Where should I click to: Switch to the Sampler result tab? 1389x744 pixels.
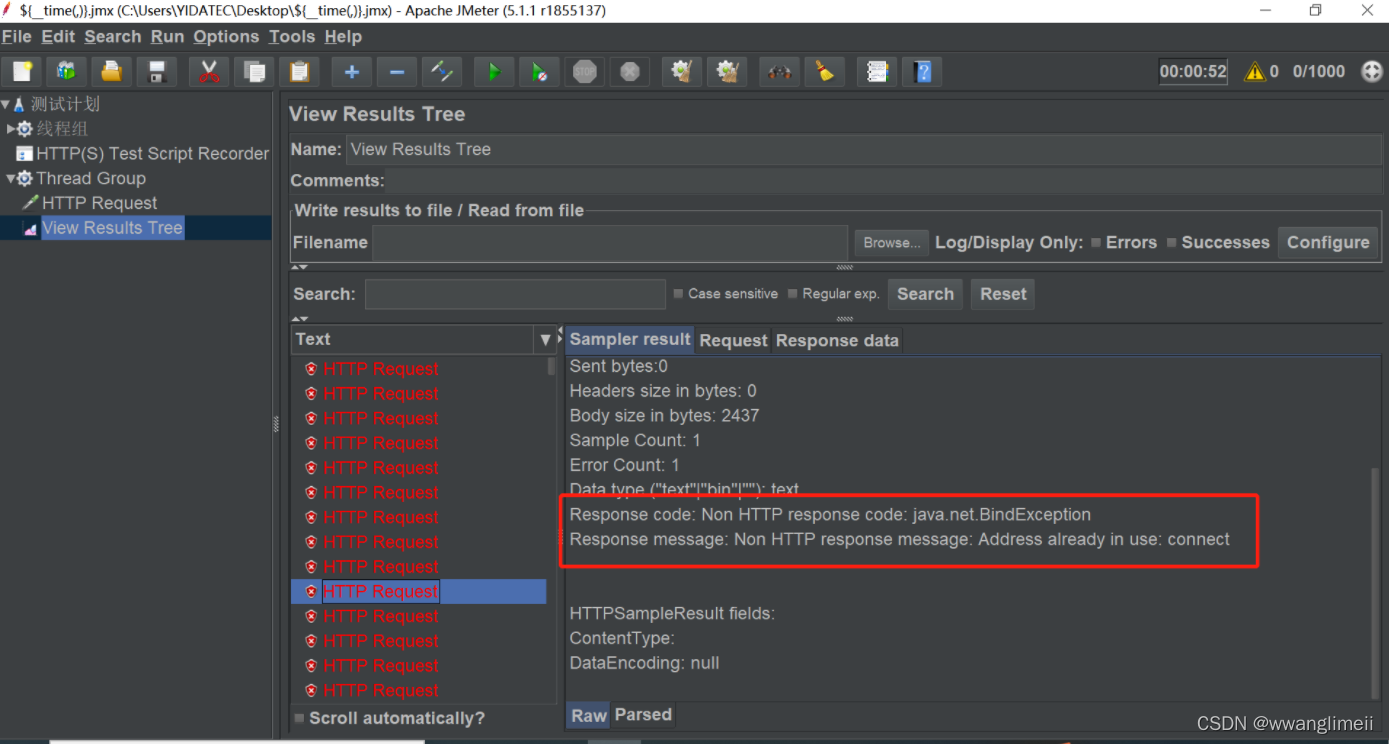click(x=630, y=339)
